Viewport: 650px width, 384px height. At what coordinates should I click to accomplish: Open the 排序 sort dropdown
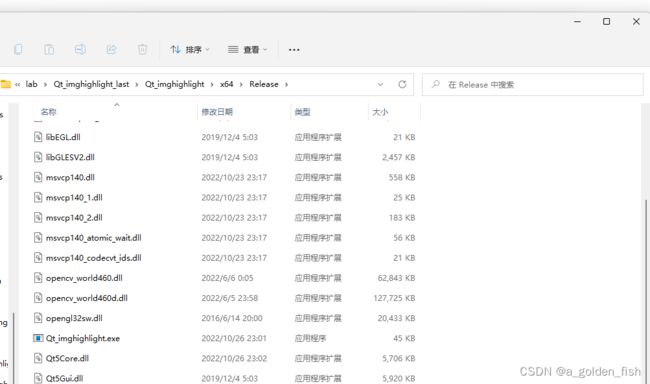pos(190,50)
